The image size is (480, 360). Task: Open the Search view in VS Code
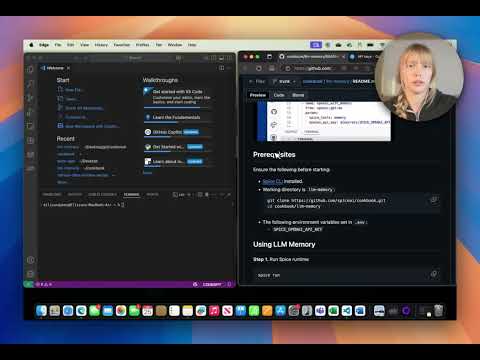(30, 84)
